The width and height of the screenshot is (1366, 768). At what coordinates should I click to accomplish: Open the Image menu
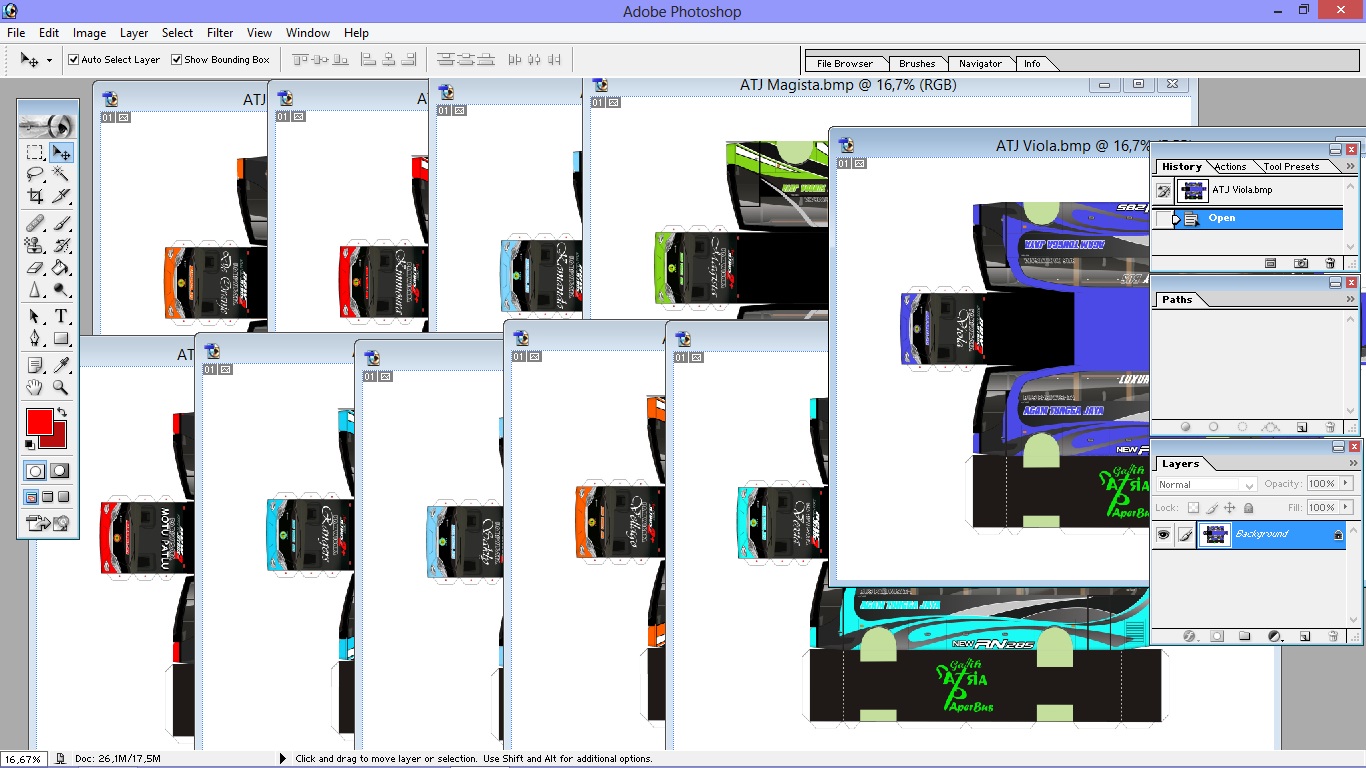(x=89, y=33)
